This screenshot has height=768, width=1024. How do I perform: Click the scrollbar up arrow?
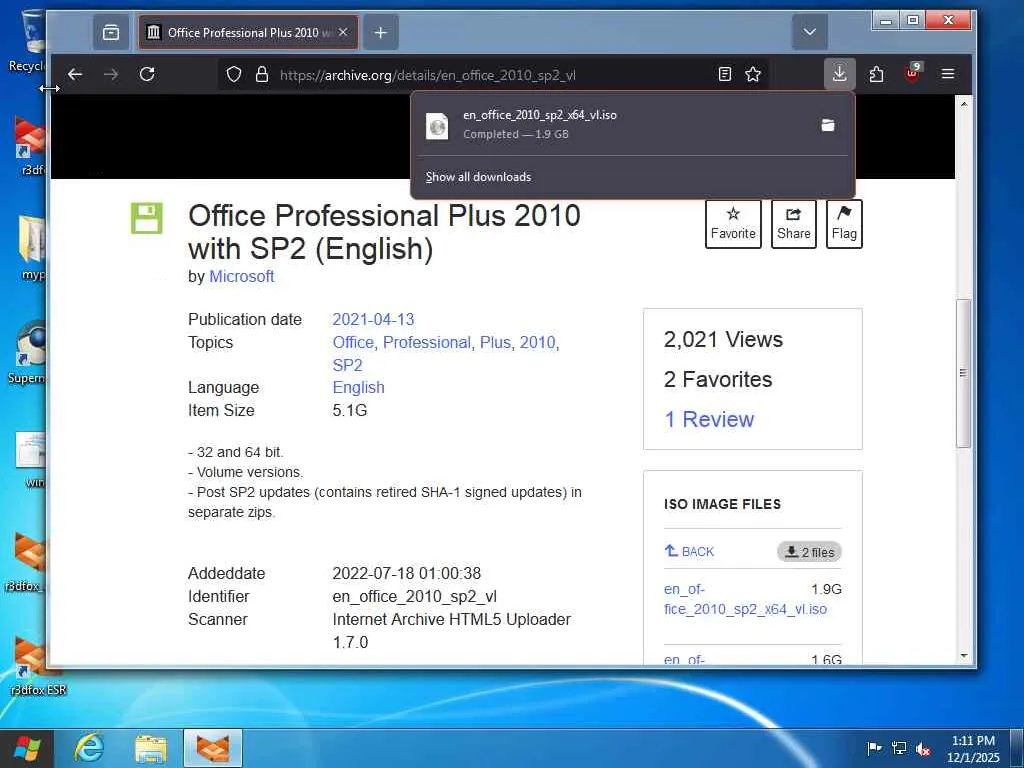pos(963,103)
